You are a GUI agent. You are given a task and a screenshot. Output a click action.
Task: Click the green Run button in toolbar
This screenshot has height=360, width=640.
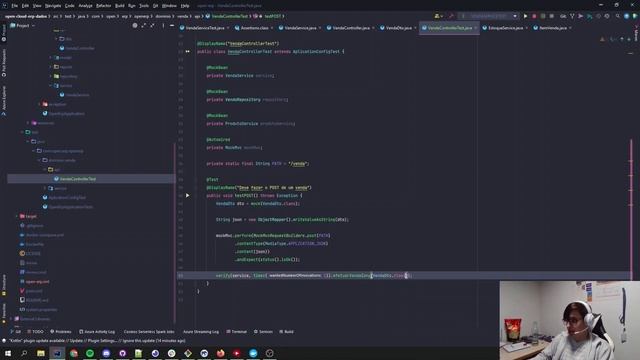pos(525,16)
